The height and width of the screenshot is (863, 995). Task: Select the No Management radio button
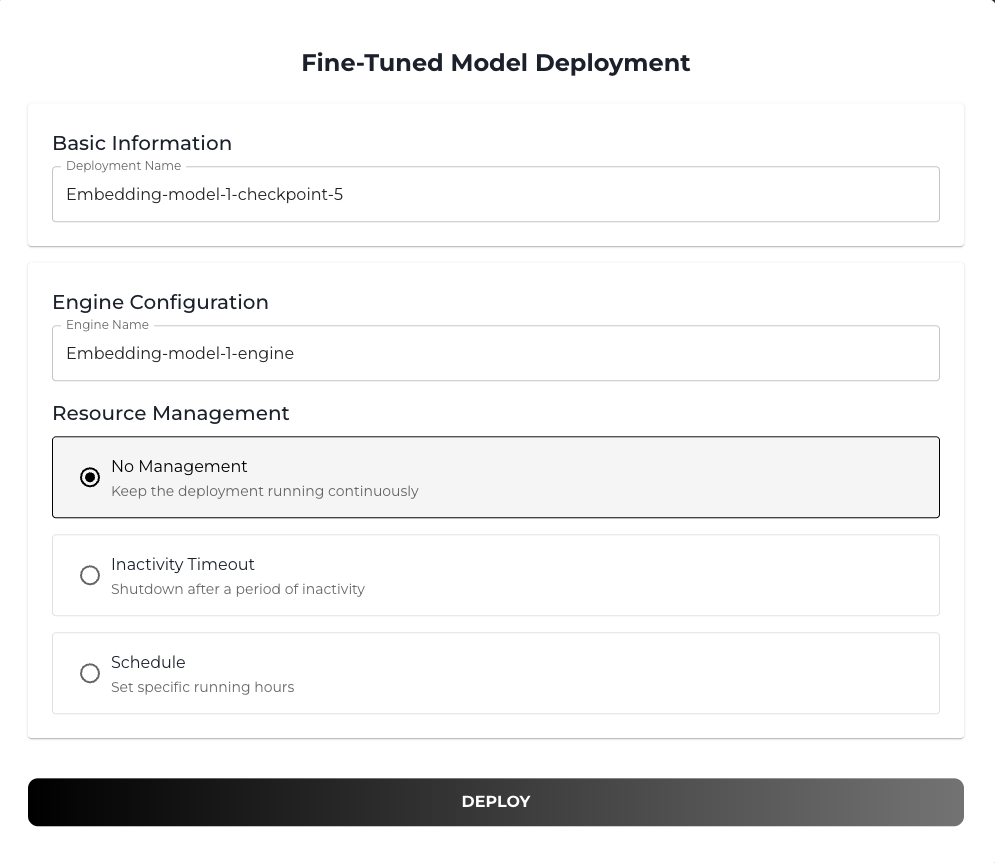tap(90, 478)
